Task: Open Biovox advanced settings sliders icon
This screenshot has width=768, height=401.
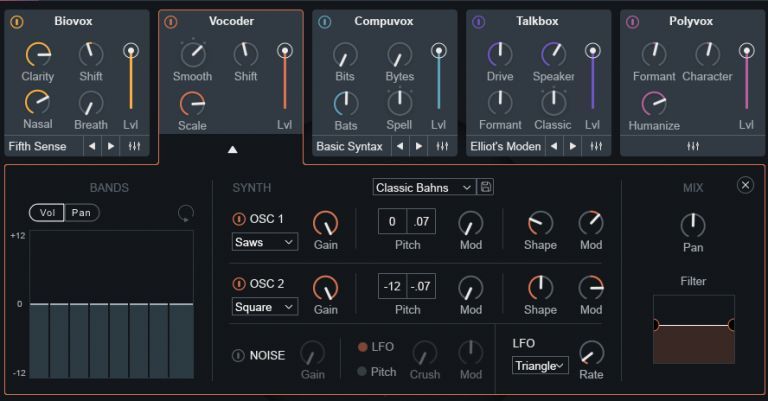Action: coord(134,146)
